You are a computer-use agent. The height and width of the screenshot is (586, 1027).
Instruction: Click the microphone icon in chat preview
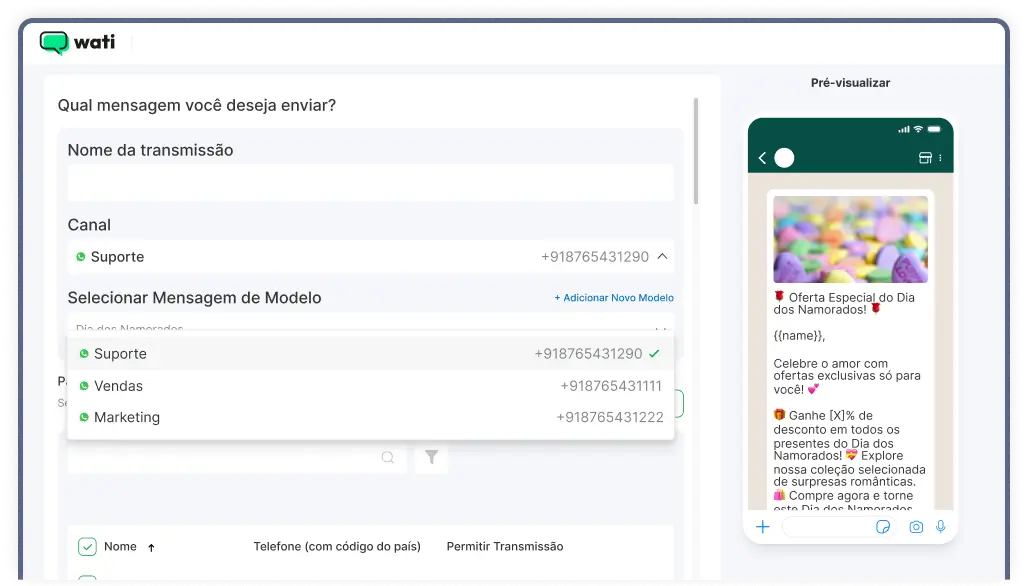click(x=940, y=527)
